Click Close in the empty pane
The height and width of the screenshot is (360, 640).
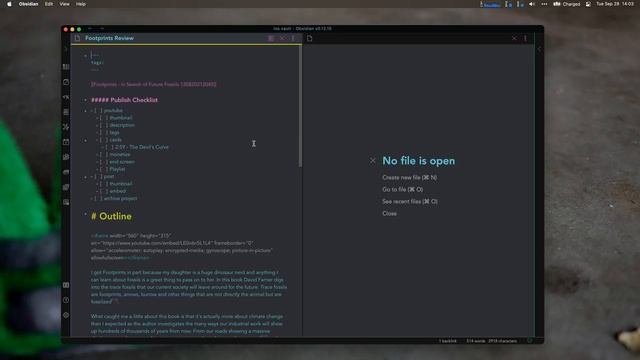[x=389, y=213]
